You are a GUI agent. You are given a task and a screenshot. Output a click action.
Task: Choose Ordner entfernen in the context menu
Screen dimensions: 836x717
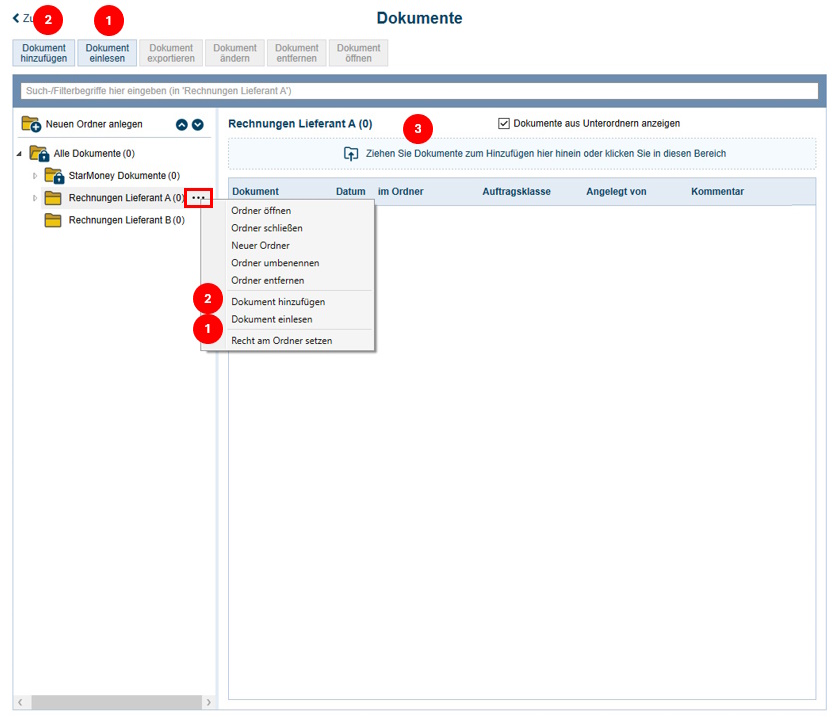pos(267,281)
